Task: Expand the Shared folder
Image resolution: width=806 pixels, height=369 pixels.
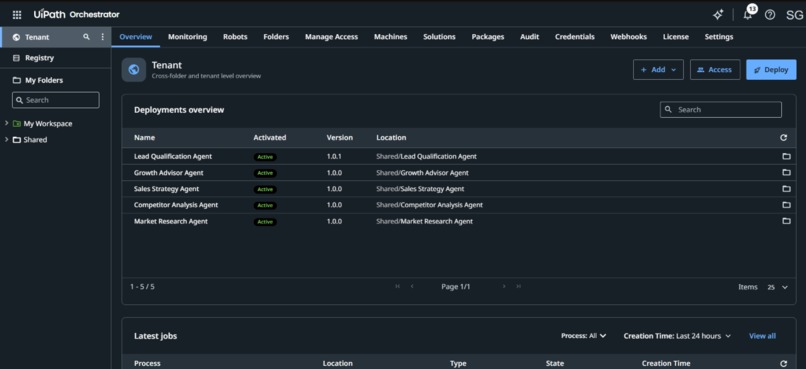Action: pyautogui.click(x=6, y=139)
